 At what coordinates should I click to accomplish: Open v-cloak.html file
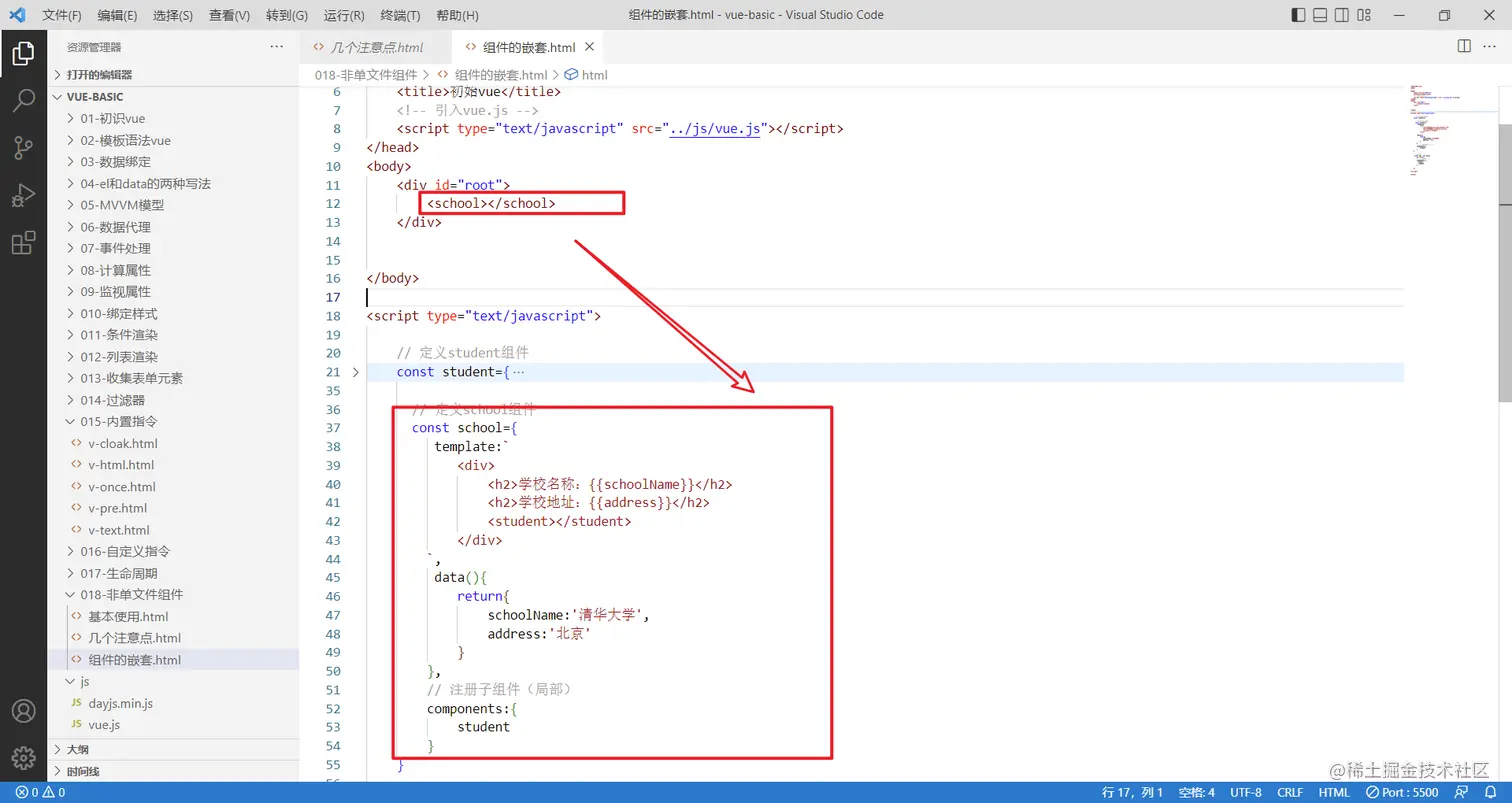pos(173,443)
